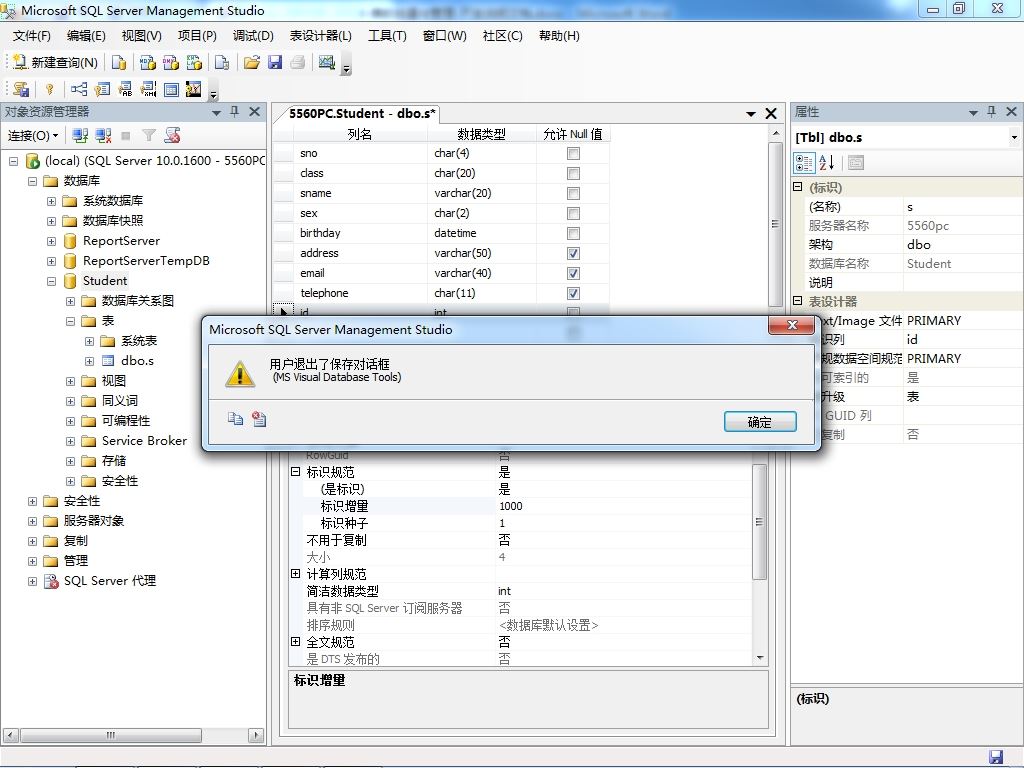Expand the SQL Server 代理 node

(32, 581)
